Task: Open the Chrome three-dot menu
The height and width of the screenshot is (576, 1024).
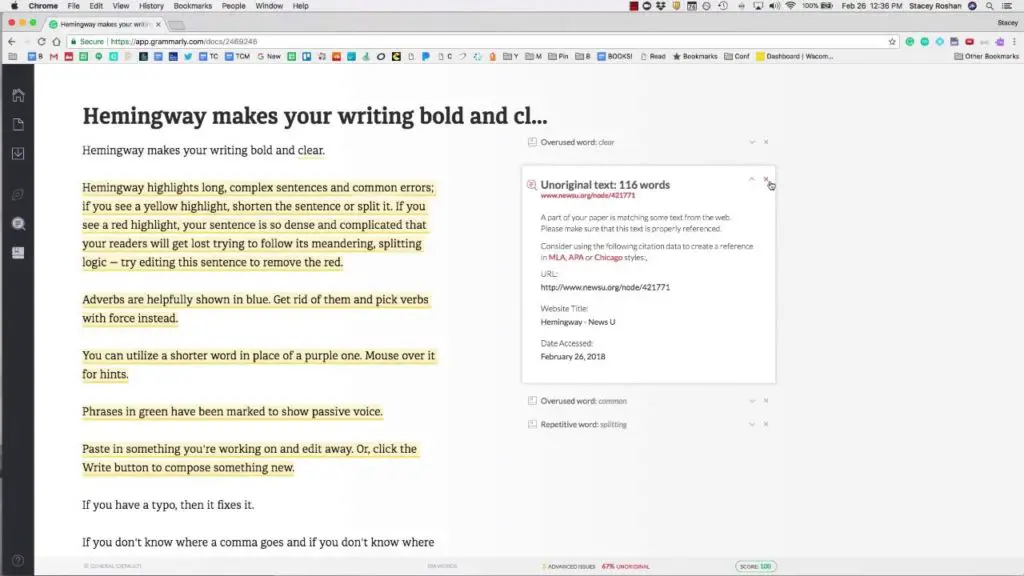Action: click(x=1014, y=41)
